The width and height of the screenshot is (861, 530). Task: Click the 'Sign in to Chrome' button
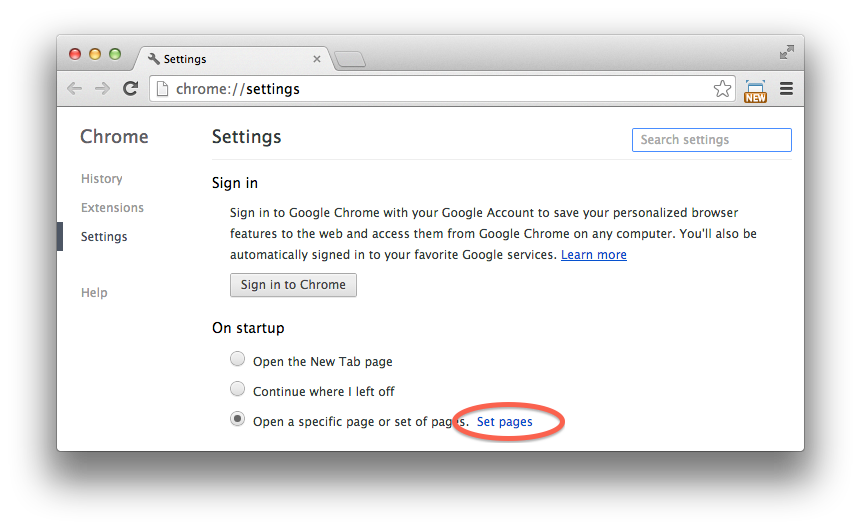tap(293, 285)
